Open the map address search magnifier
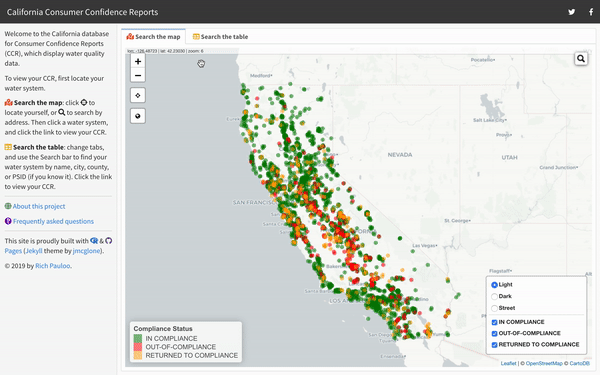This screenshot has height=375, width=600. point(581,59)
